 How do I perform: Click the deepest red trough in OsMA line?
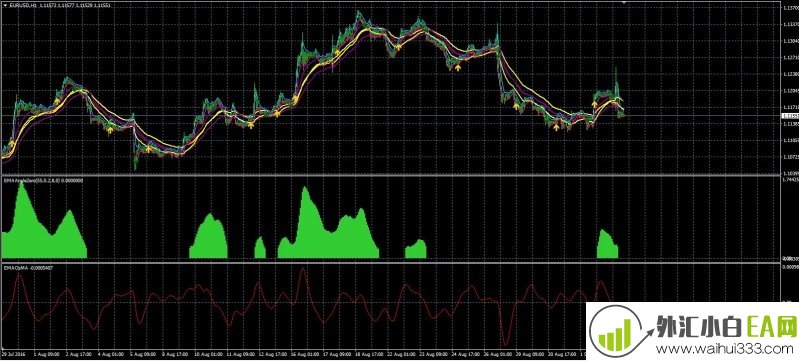(x=505, y=343)
